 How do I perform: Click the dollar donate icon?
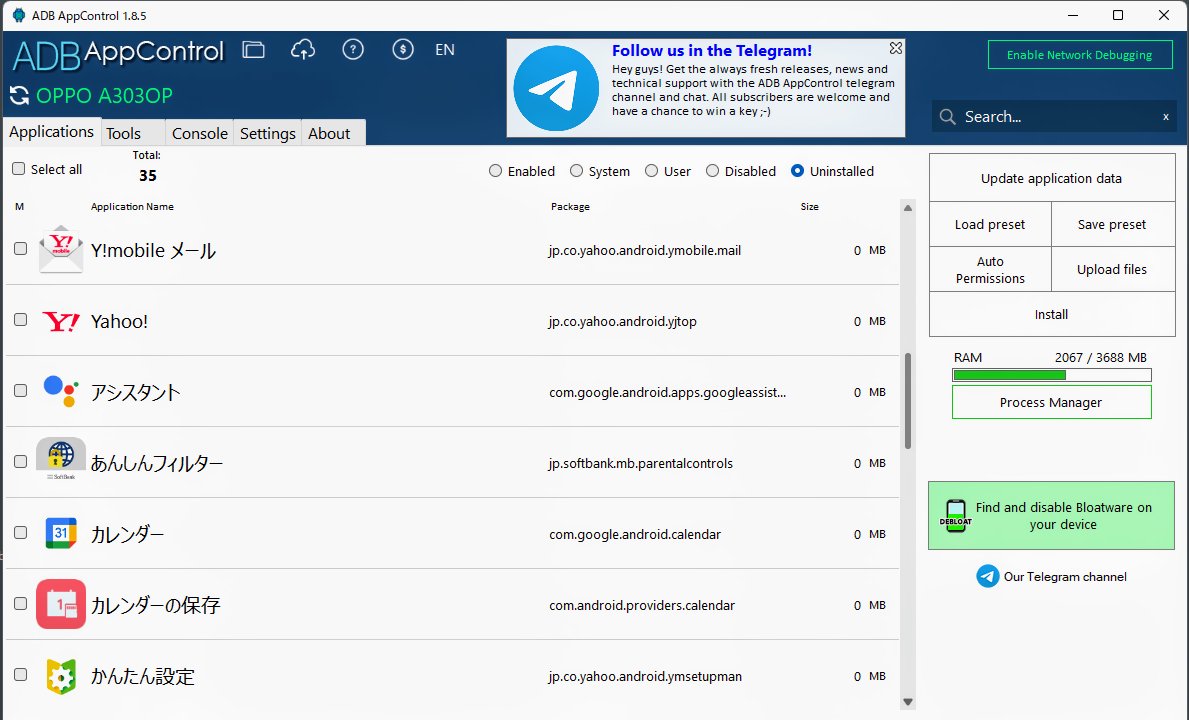[403, 50]
